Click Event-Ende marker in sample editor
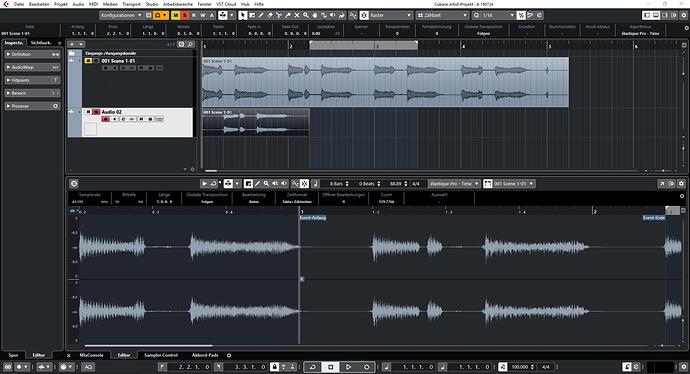 point(654,218)
